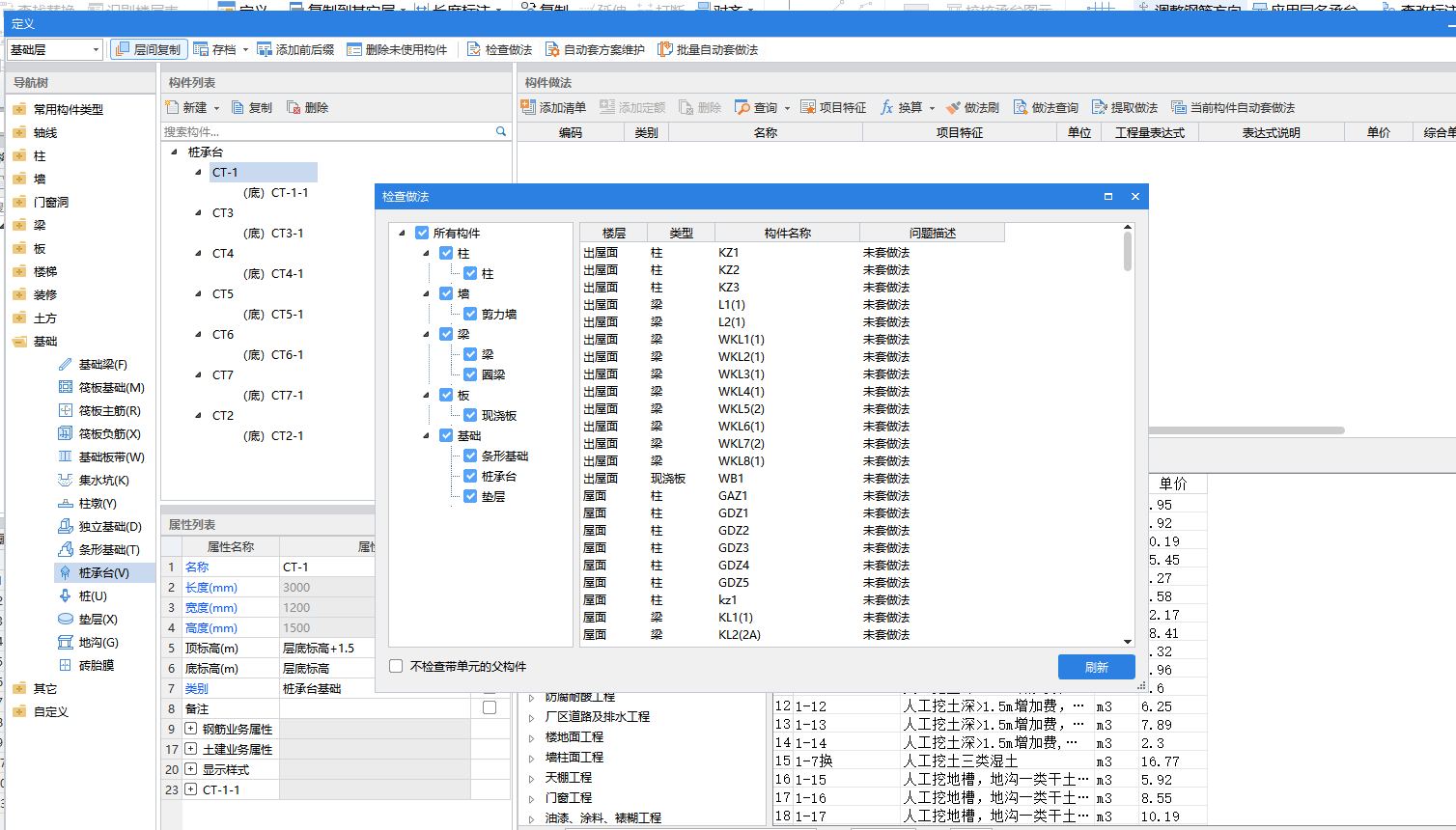Click the 类别 property name
The height and width of the screenshot is (830, 1456).
click(196, 688)
